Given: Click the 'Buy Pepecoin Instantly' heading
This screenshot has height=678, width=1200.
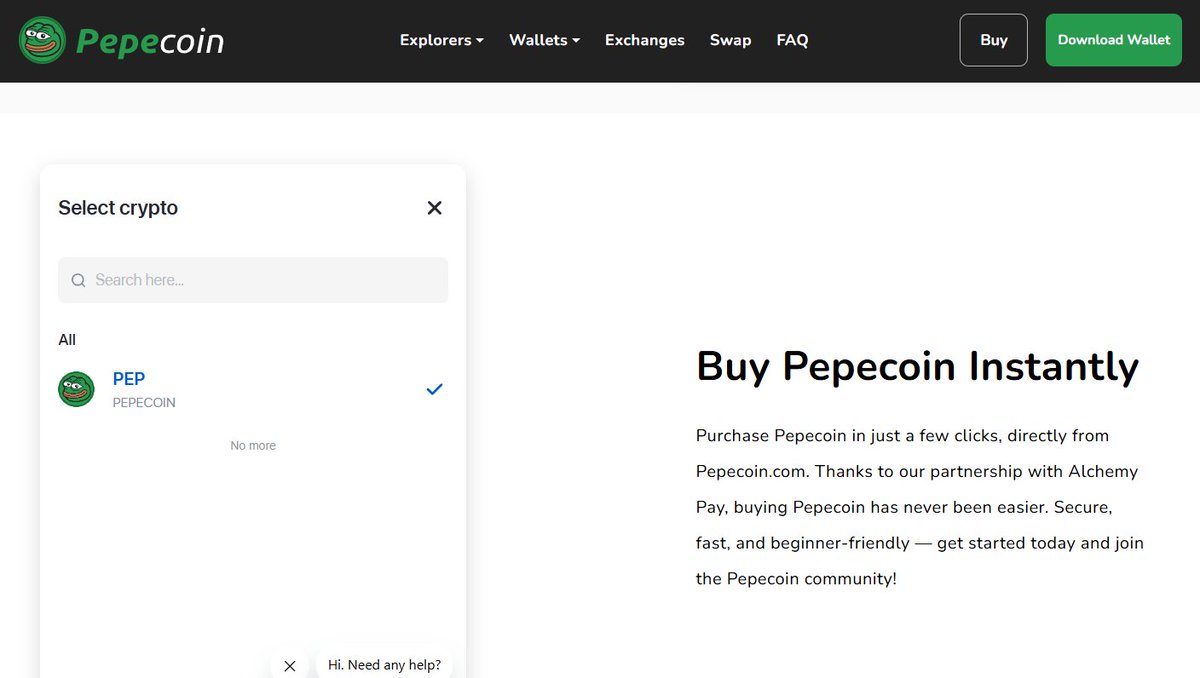Looking at the screenshot, I should pos(917,366).
